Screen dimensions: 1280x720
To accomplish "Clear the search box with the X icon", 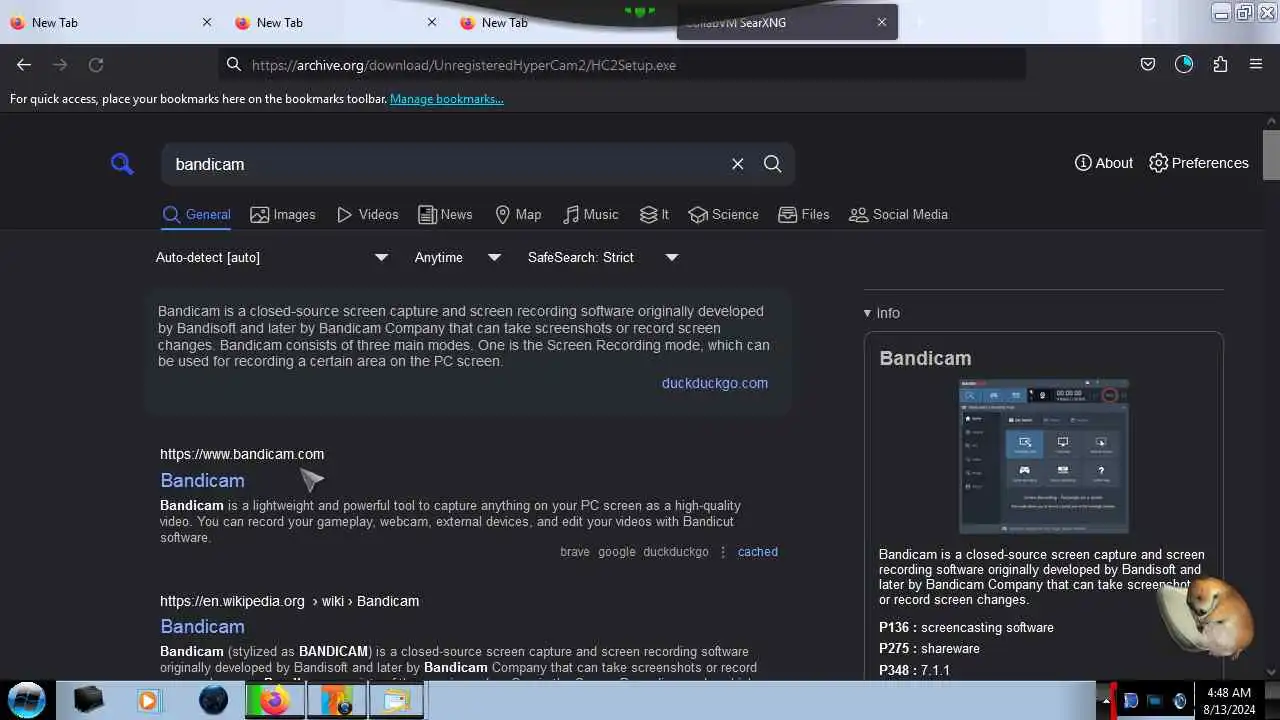I will (x=738, y=164).
